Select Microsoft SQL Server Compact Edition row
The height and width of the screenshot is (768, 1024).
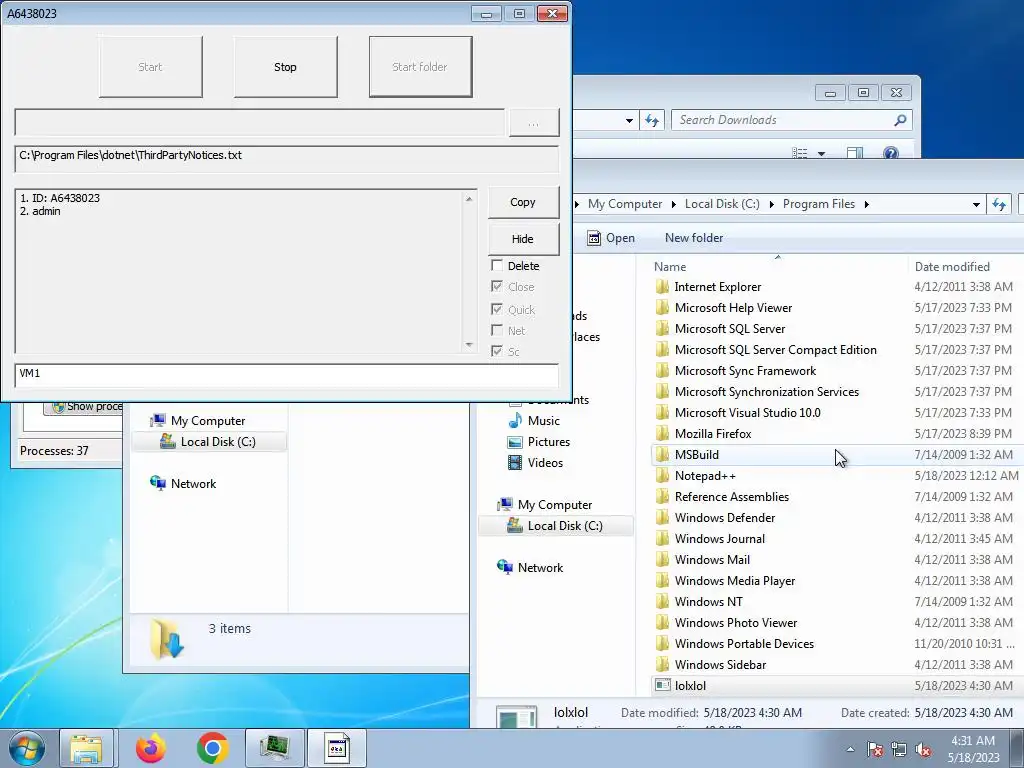coord(837,349)
